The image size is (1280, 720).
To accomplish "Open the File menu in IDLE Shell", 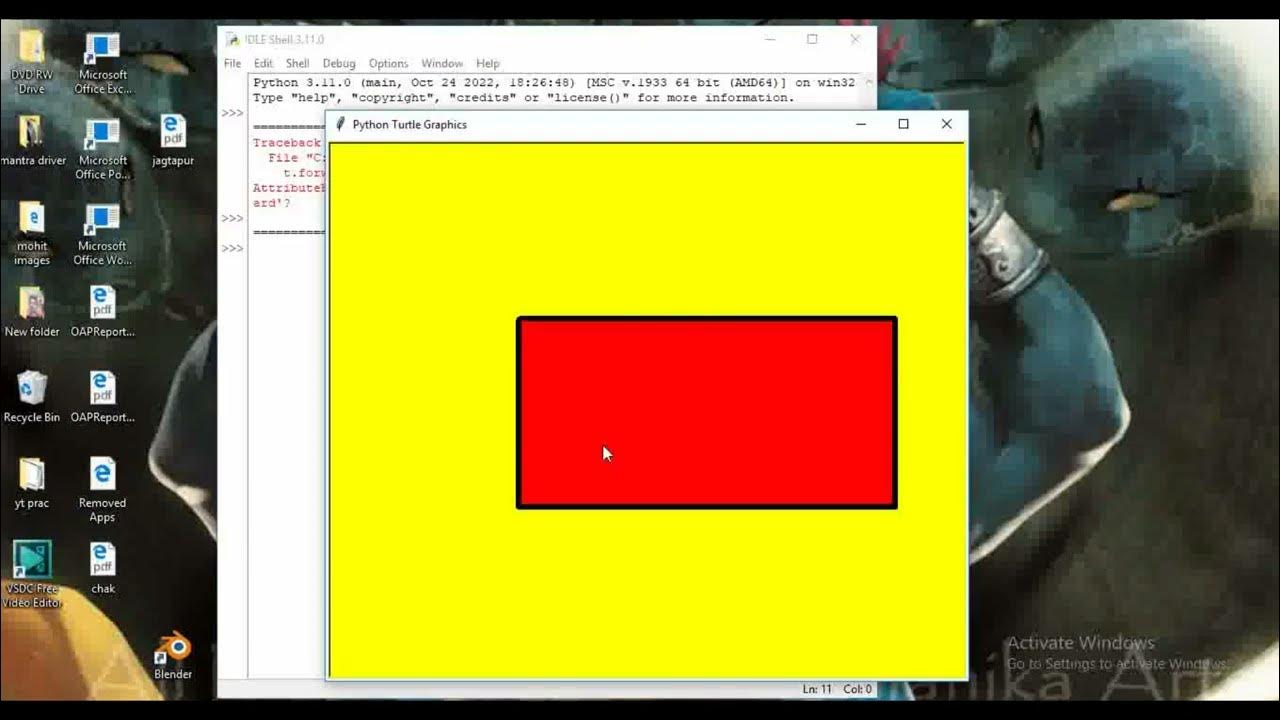I will pos(232,63).
